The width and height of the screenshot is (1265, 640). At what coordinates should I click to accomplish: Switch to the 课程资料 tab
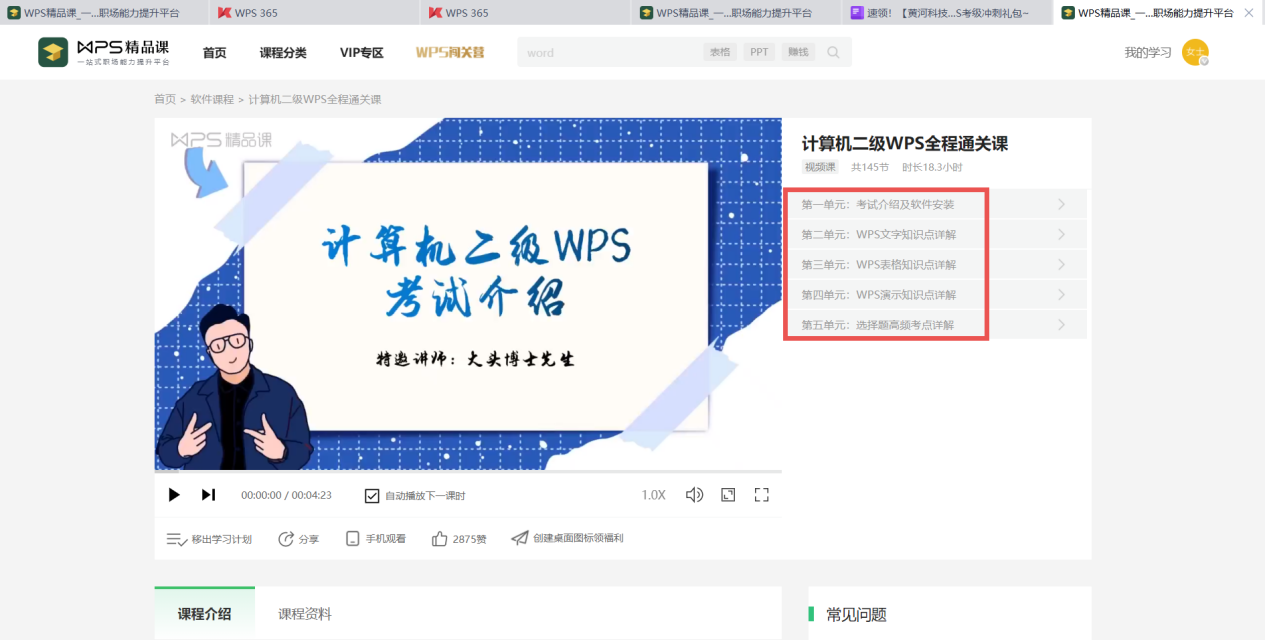coord(305,614)
